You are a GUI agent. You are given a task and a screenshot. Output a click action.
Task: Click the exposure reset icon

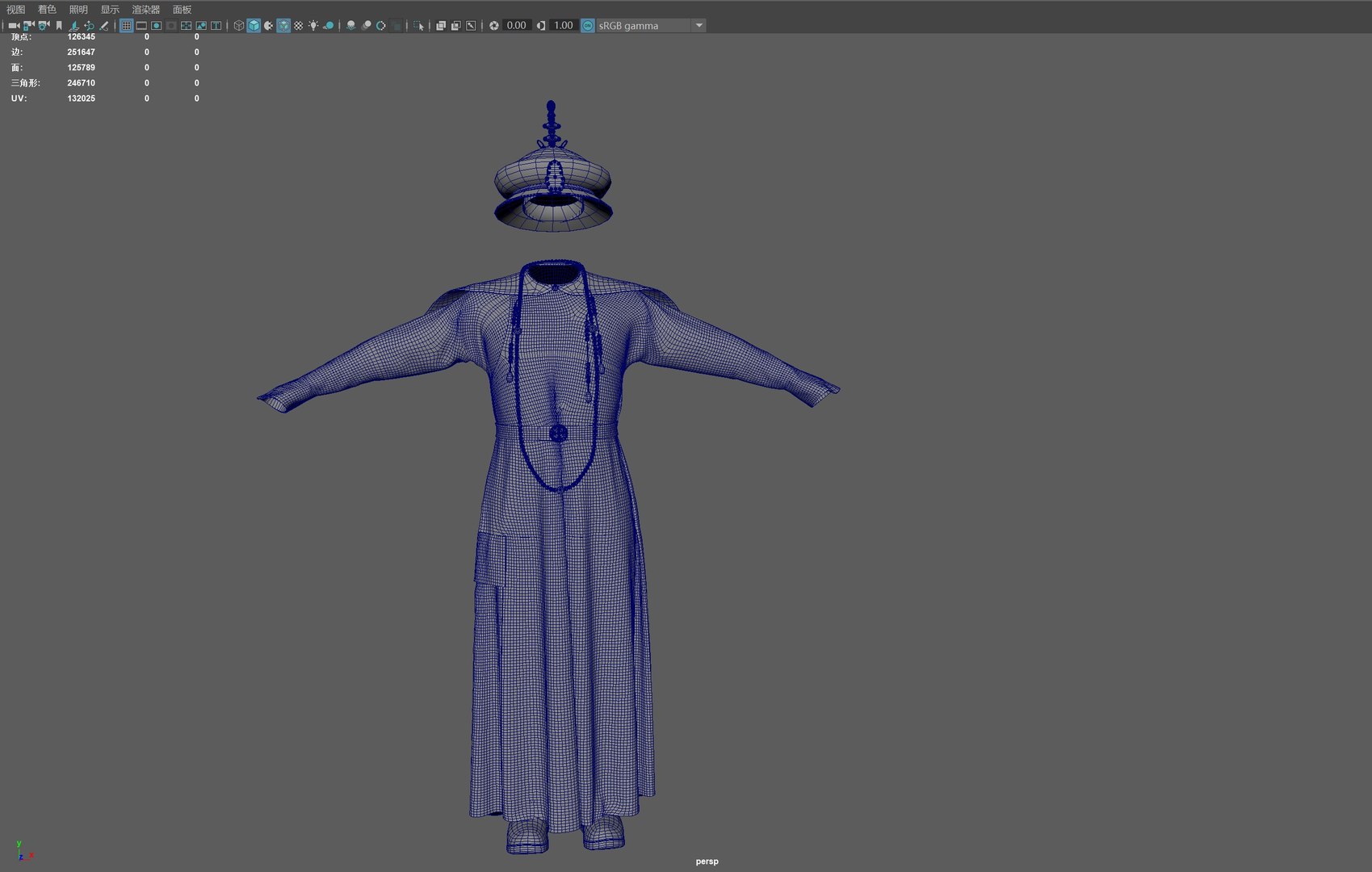(494, 26)
